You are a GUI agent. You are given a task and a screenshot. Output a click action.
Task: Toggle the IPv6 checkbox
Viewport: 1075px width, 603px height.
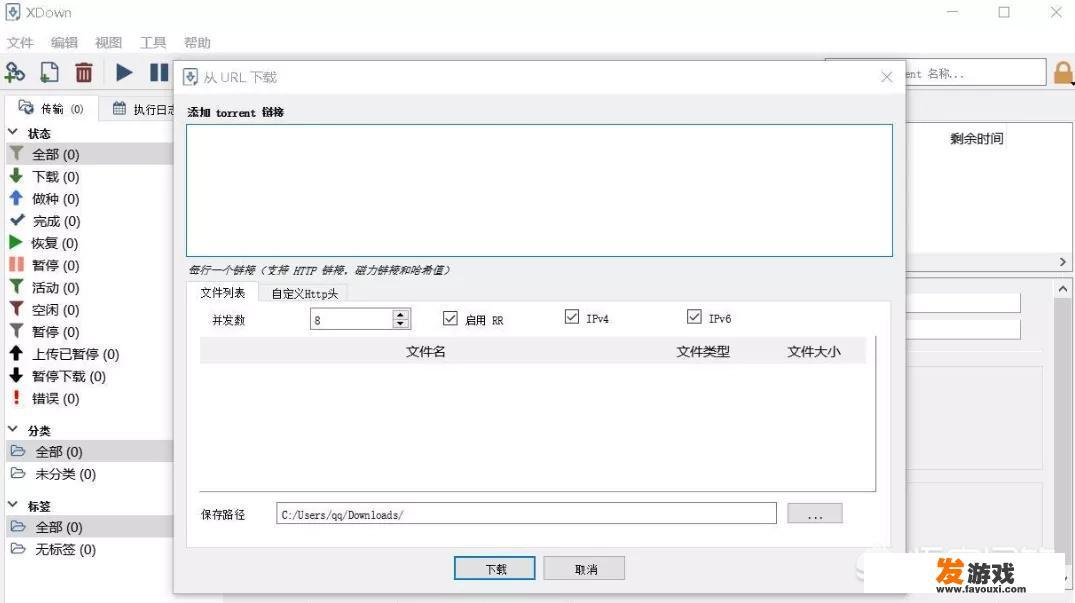point(694,317)
